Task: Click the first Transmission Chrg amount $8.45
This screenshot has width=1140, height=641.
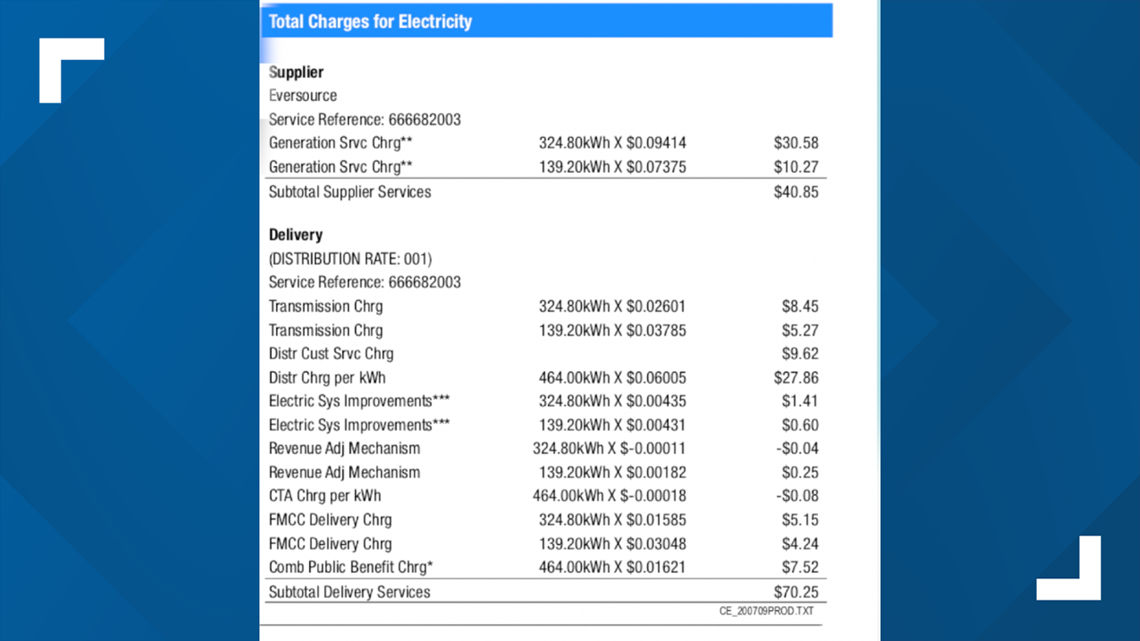Action: point(800,307)
